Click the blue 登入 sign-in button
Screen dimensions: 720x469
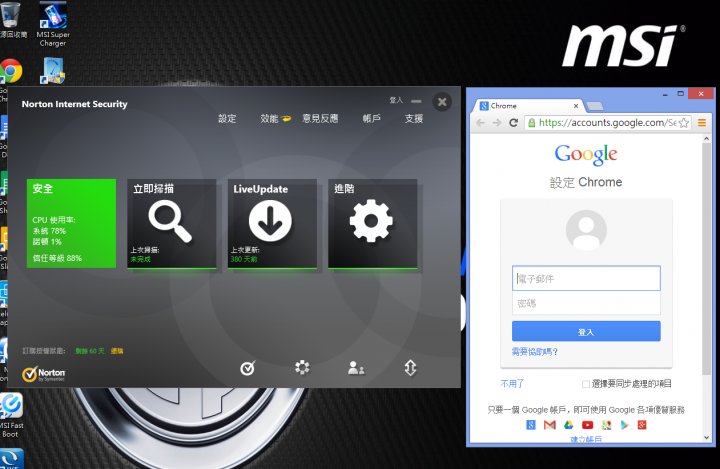point(586,331)
